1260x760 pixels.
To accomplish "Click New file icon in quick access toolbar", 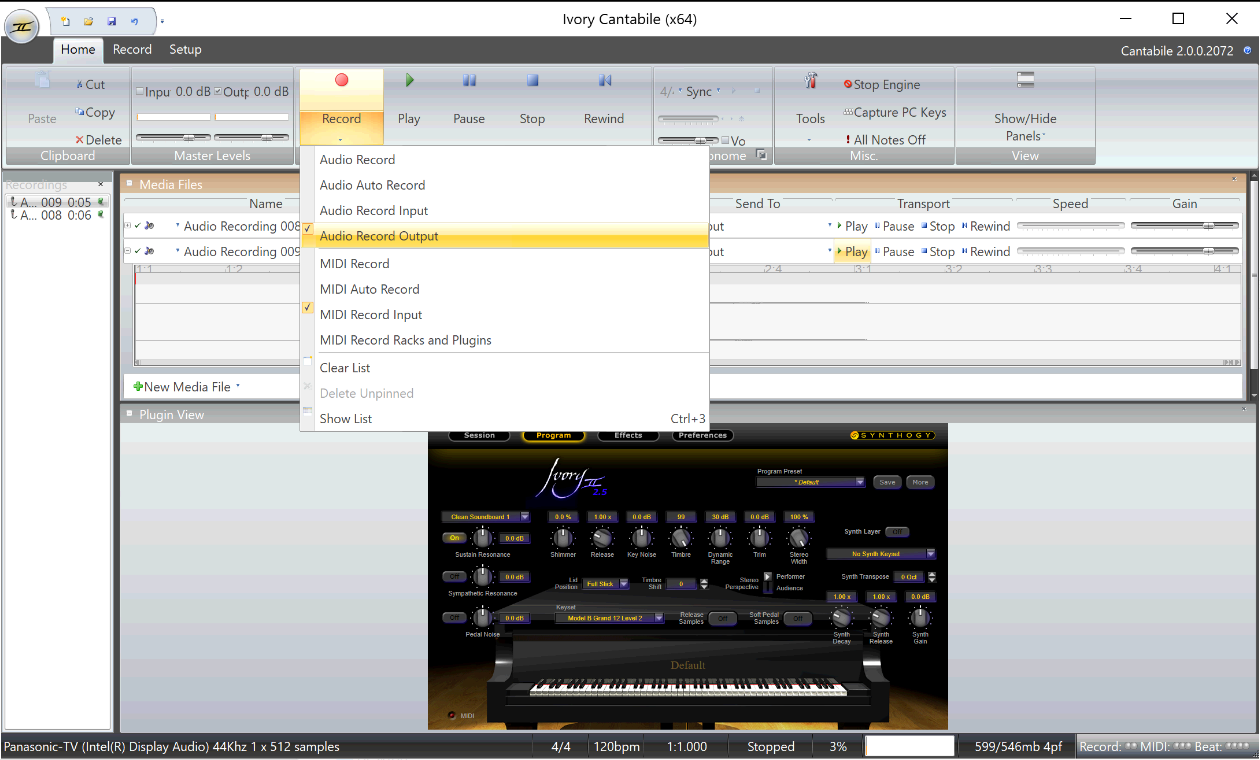I will (66, 21).
